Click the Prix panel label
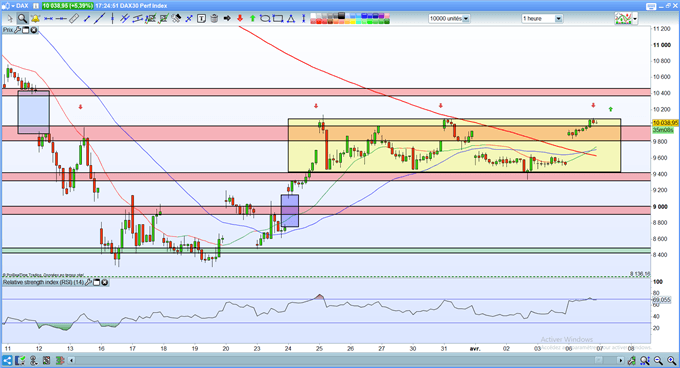 8,30
